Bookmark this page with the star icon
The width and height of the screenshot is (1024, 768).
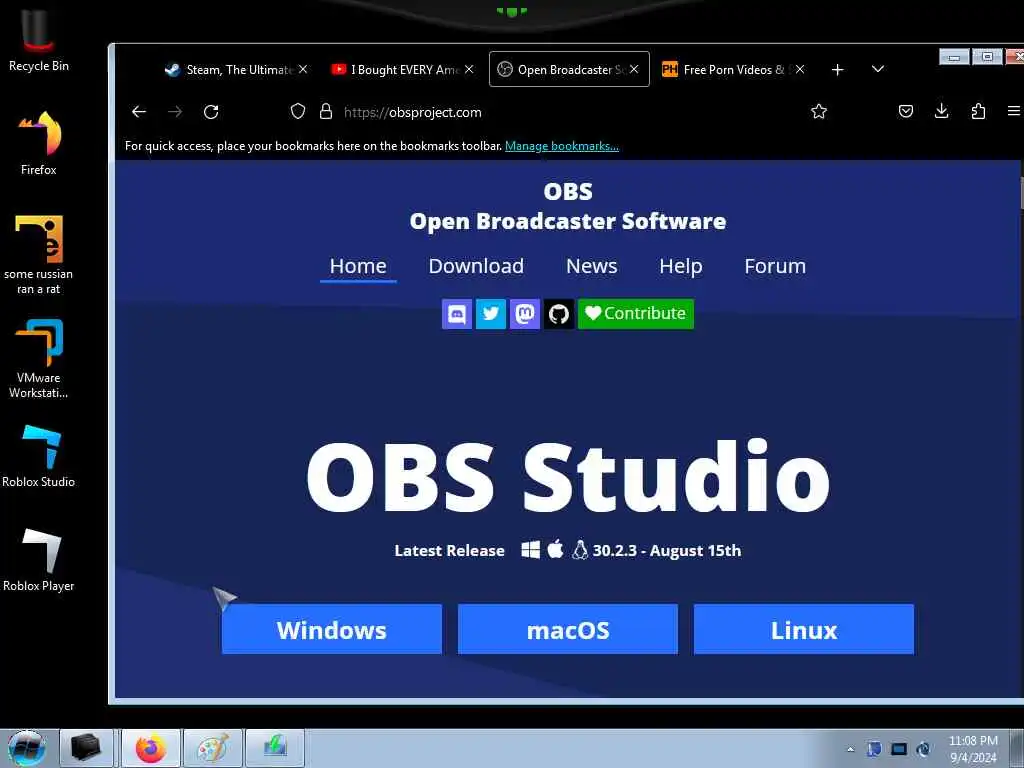point(819,112)
